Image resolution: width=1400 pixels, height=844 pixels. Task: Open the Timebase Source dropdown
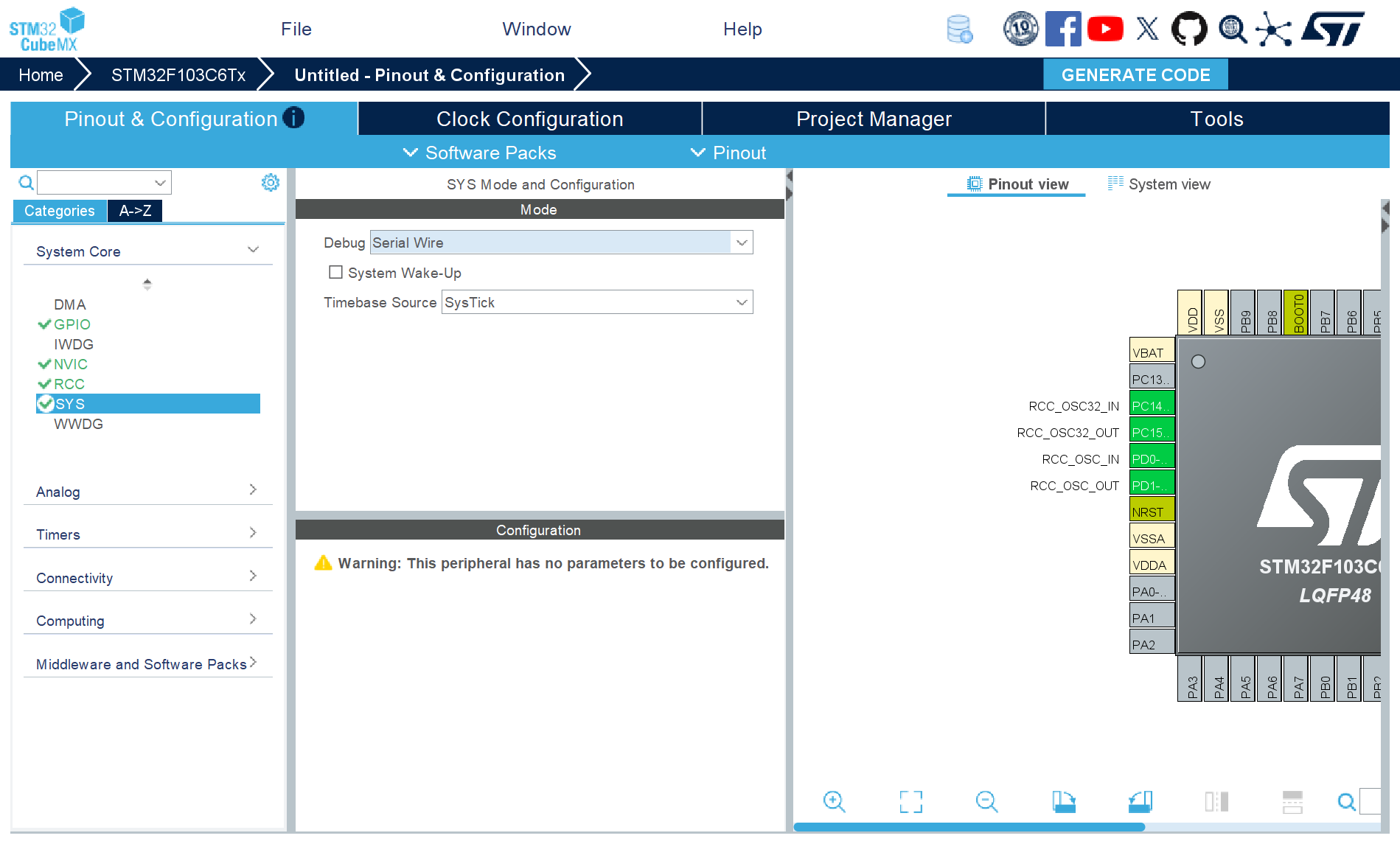pos(597,302)
